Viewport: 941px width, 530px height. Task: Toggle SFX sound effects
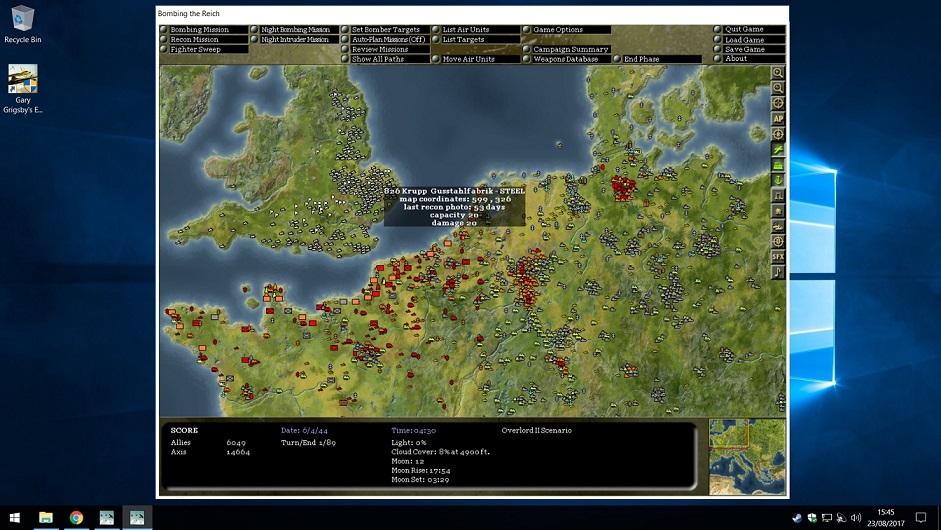(778, 257)
